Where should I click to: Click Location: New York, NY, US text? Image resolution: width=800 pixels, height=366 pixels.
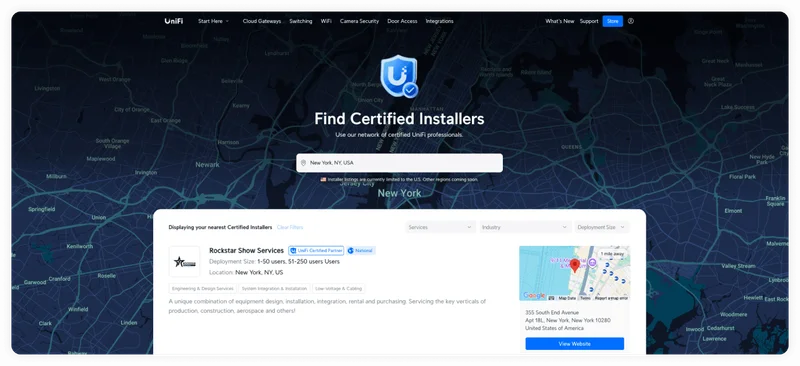tap(246, 273)
